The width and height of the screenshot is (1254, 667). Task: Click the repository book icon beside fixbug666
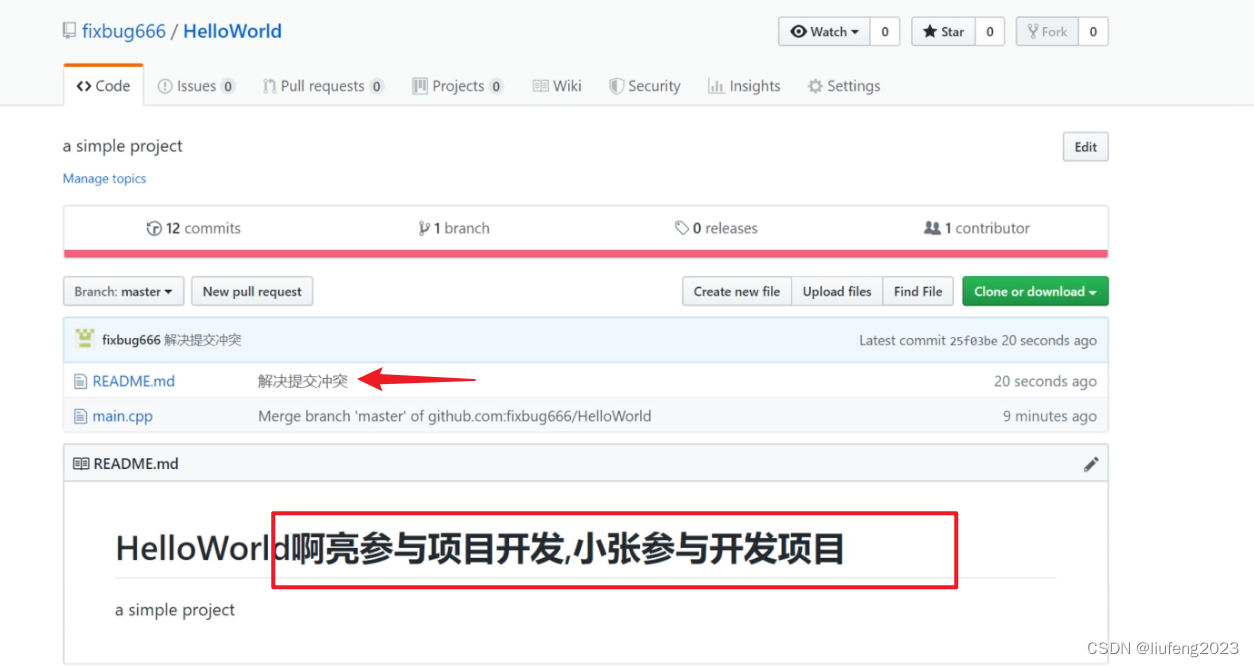69,31
